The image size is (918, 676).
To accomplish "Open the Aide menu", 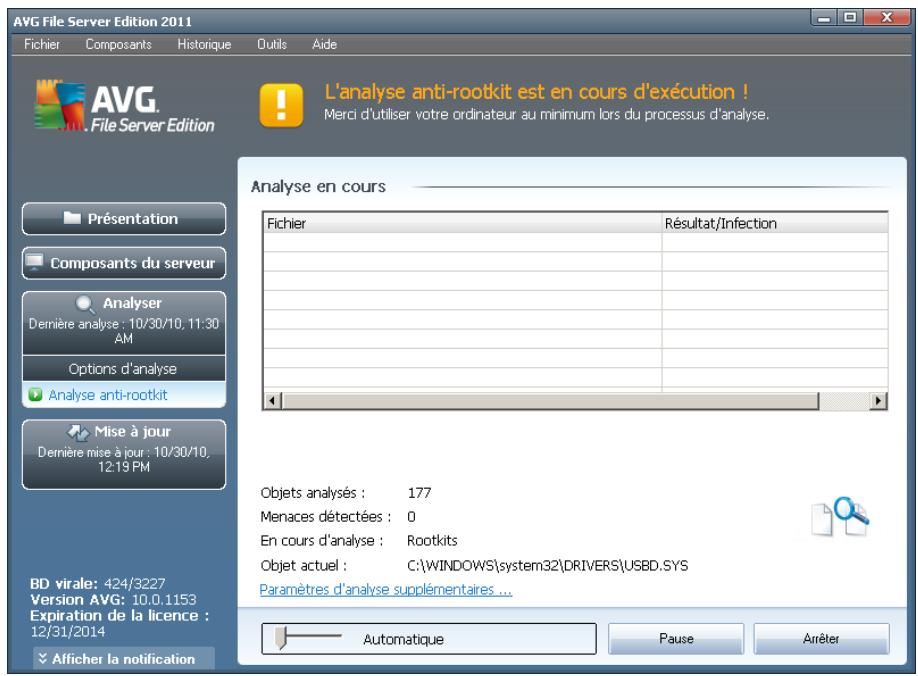I will (324, 44).
